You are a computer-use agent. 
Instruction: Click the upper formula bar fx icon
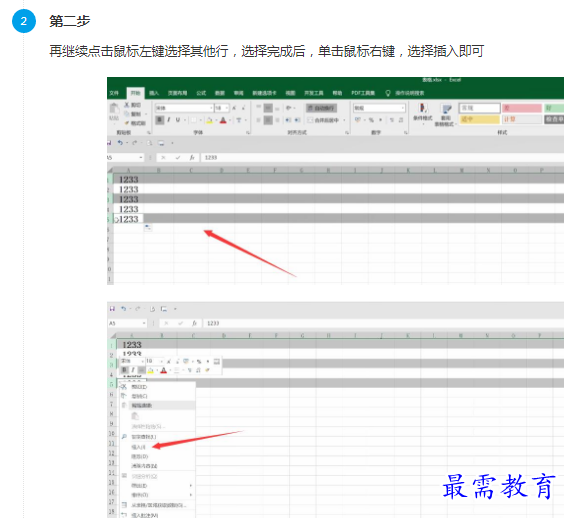coord(192,158)
